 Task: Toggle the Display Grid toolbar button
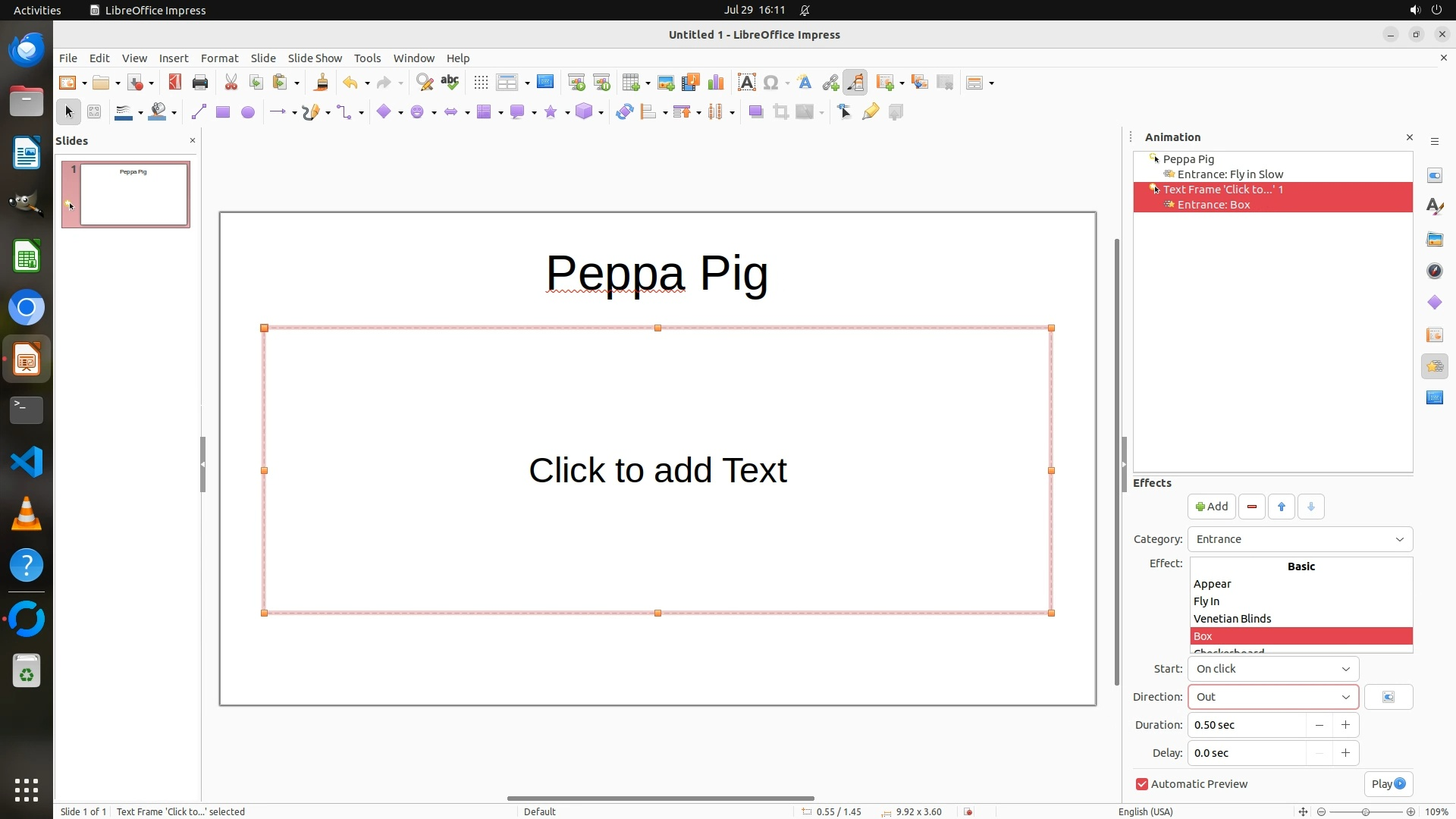pyautogui.click(x=481, y=83)
